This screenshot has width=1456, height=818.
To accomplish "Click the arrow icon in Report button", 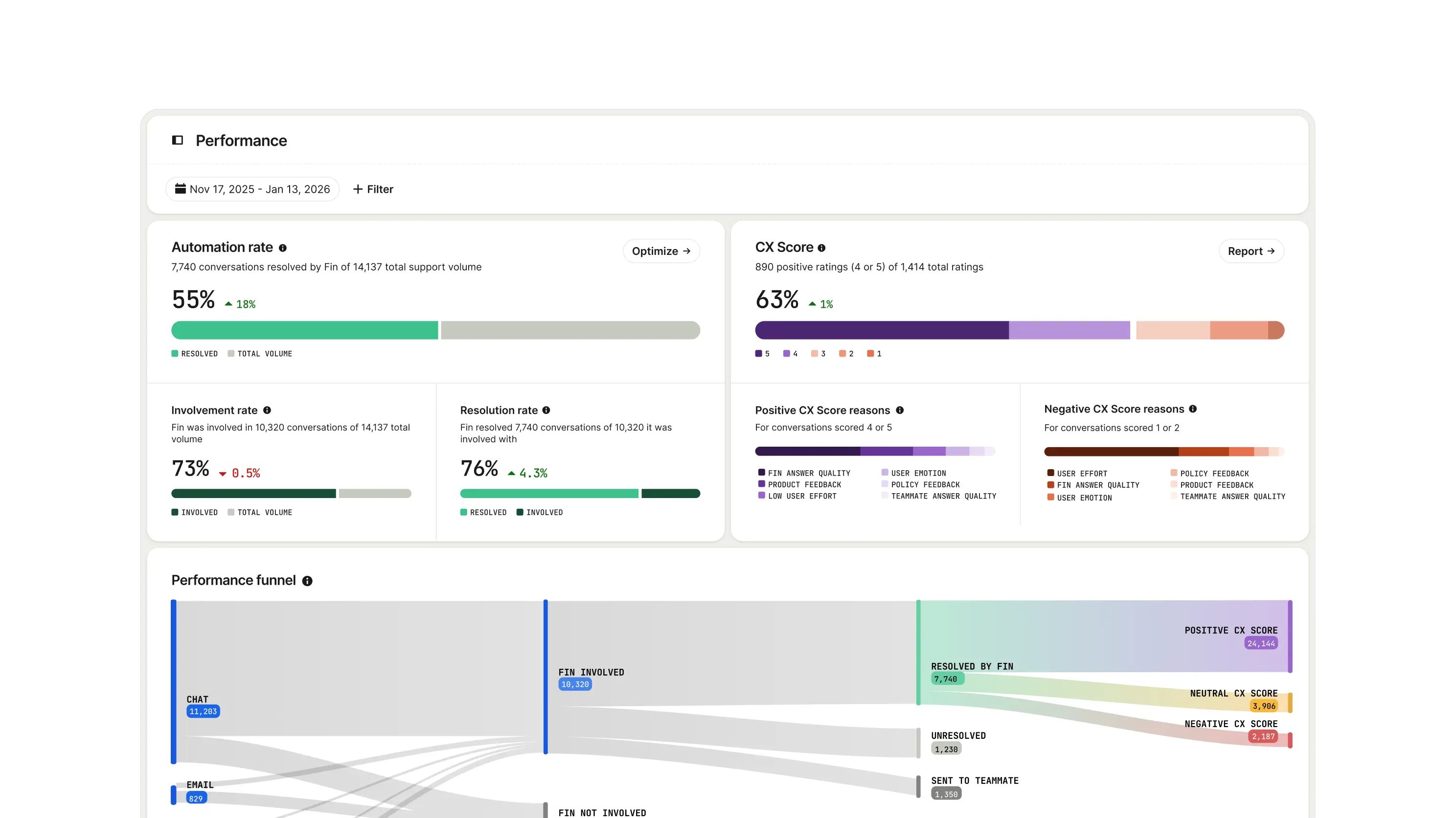I will click(x=1271, y=251).
